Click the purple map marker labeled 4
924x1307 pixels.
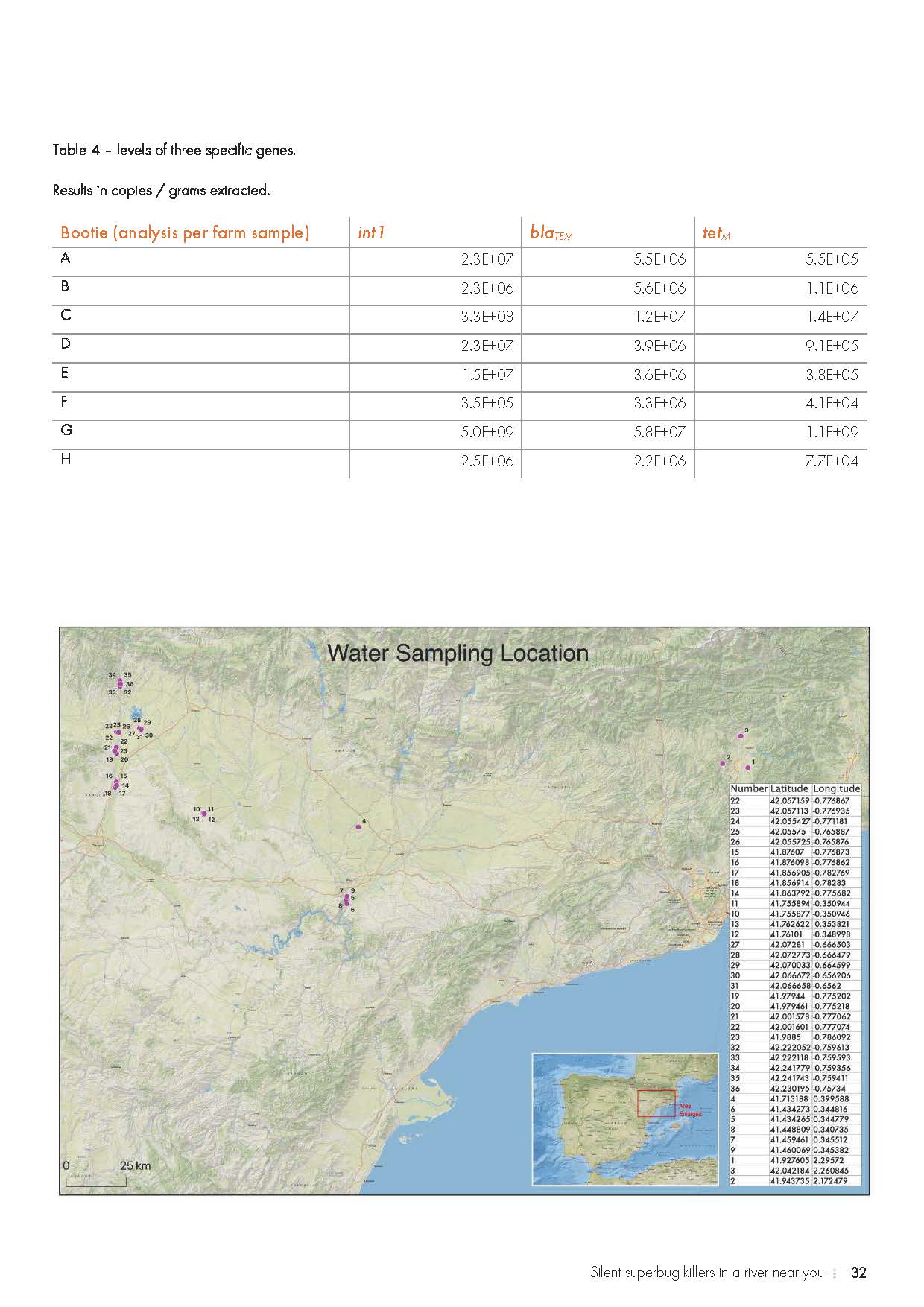(x=358, y=826)
